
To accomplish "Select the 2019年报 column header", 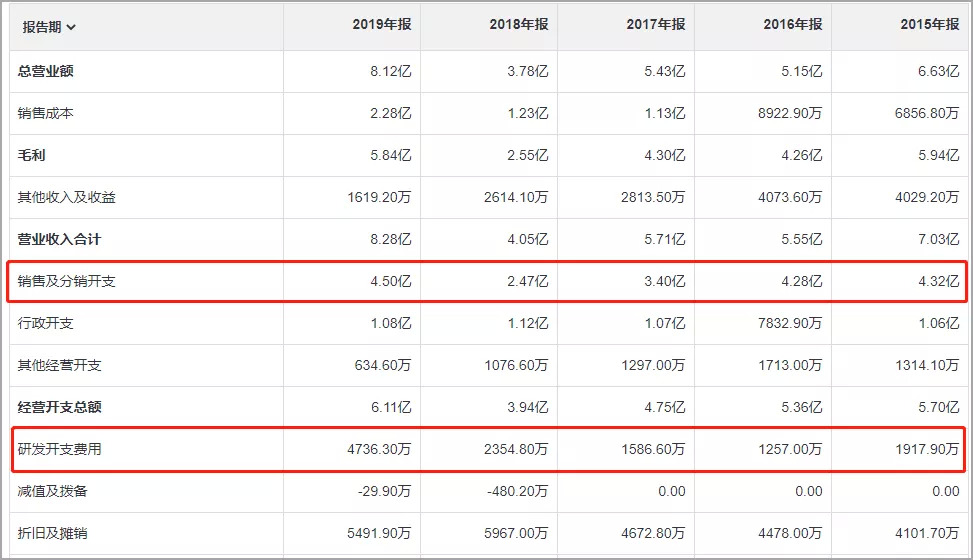I will point(382,26).
